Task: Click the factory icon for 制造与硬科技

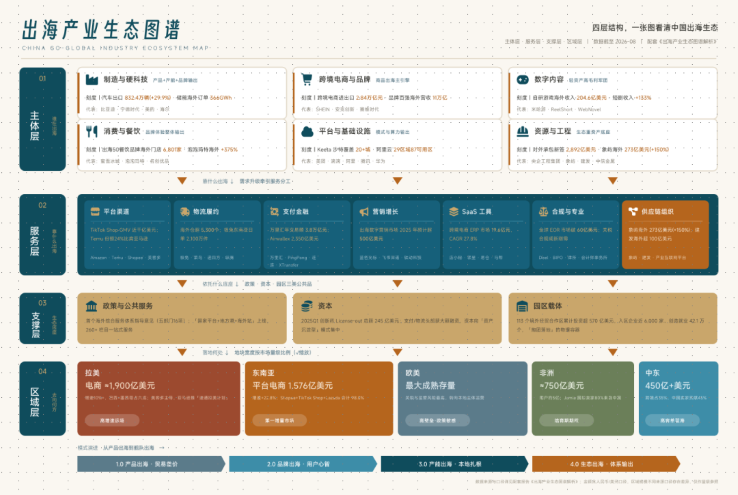Action: pyautogui.click(x=92, y=80)
